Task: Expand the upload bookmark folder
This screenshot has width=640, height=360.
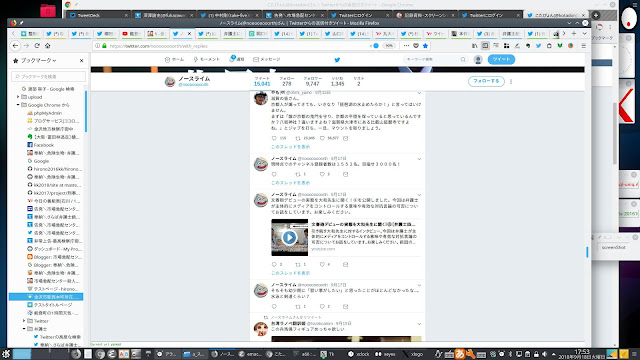Action: [x=18, y=97]
